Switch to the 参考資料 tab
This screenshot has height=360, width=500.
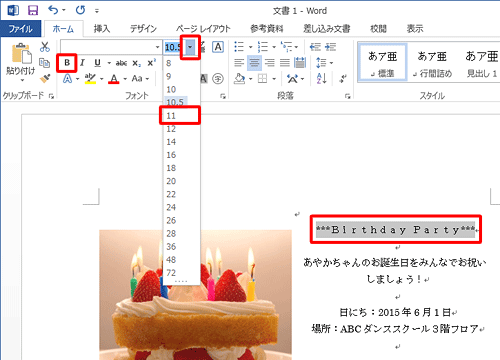(x=267, y=29)
